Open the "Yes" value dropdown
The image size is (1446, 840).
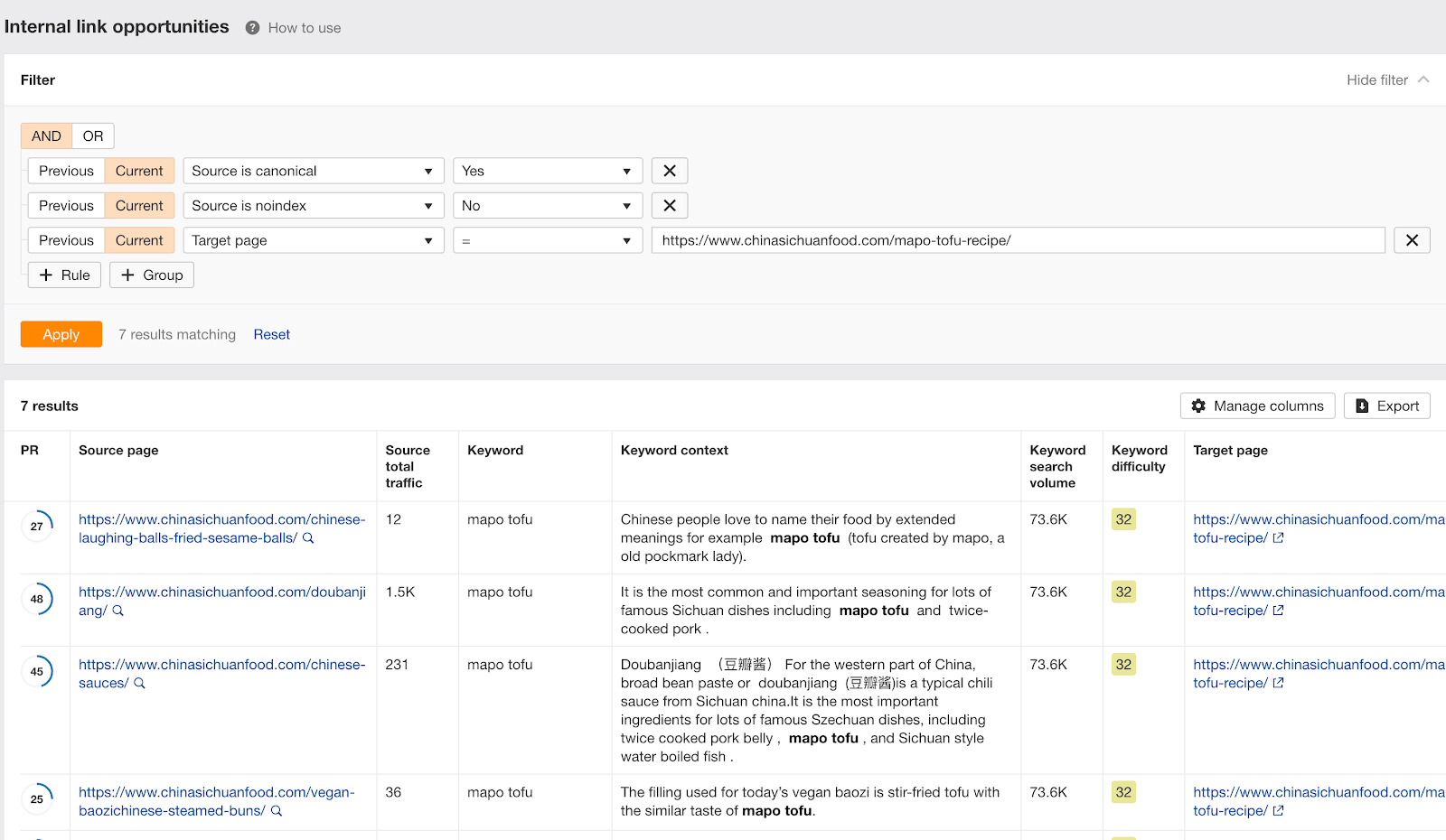pyautogui.click(x=547, y=170)
